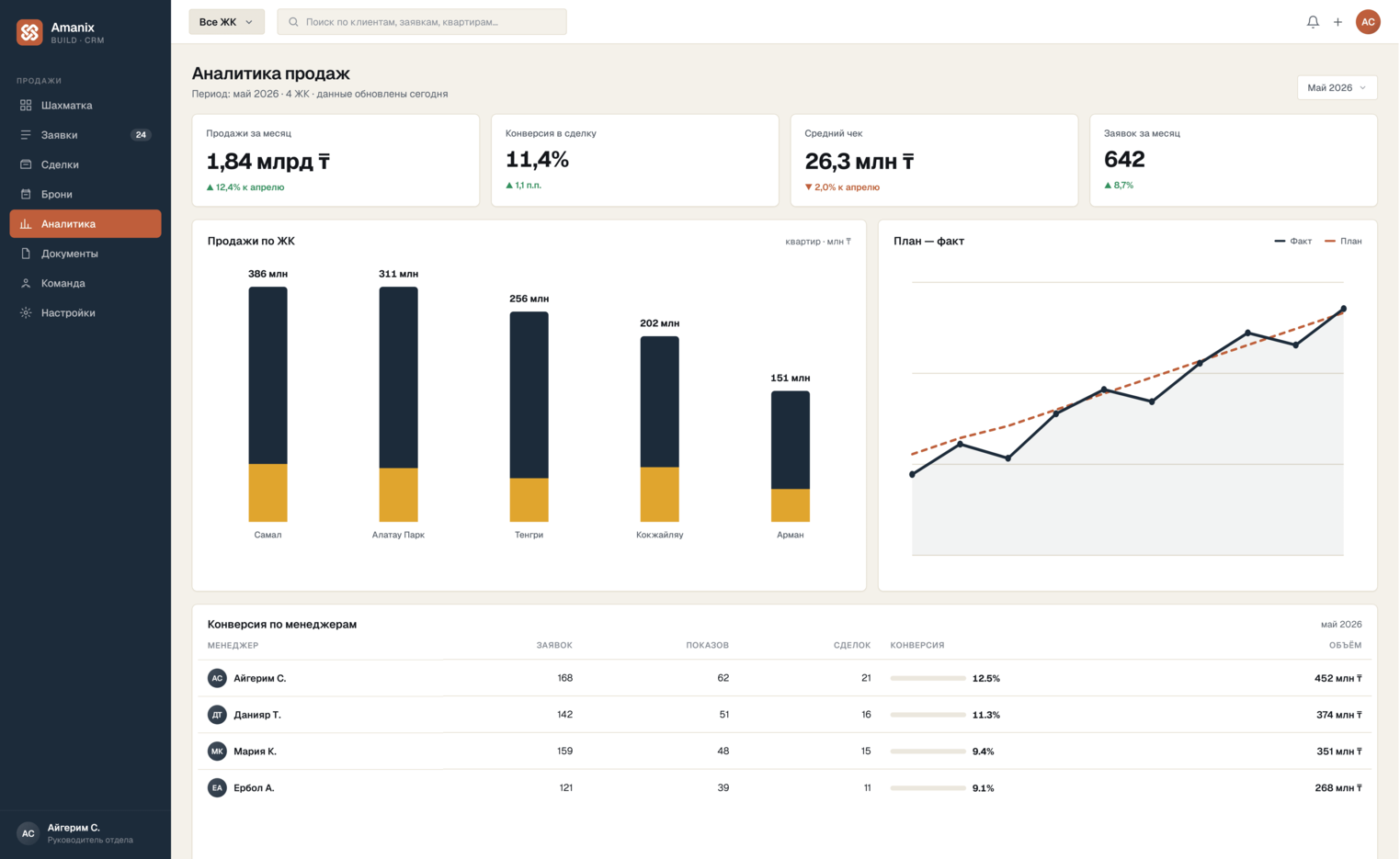The width and height of the screenshot is (1400, 859).
Task: Open the Май 2026 period dropdown
Action: [x=1337, y=88]
